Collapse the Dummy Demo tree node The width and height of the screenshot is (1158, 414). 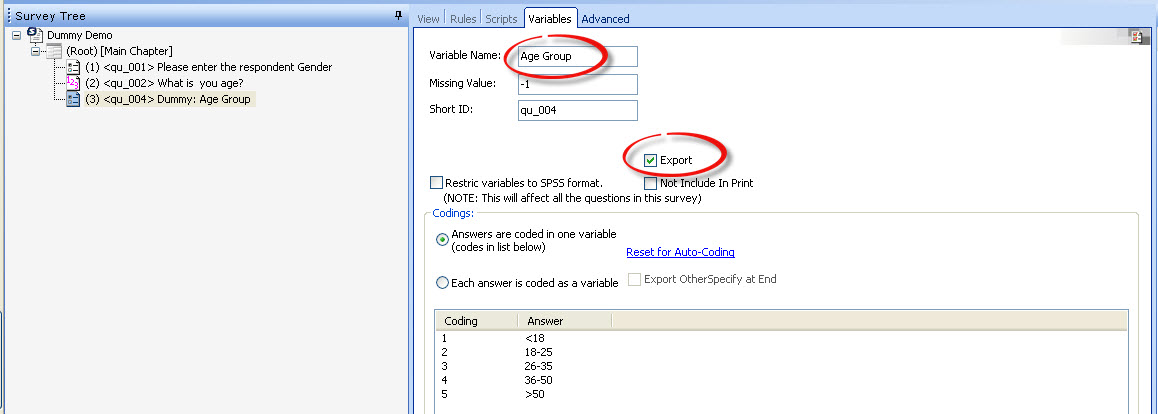point(16,35)
